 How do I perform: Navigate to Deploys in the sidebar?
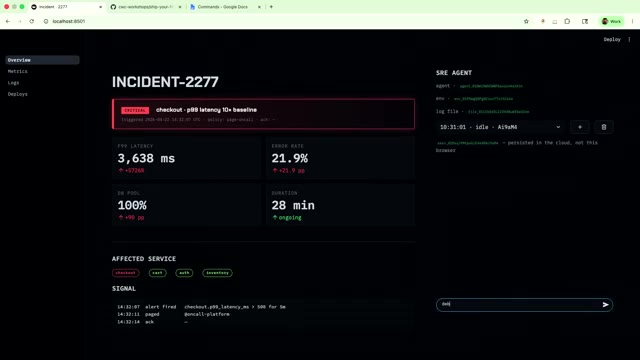(x=18, y=94)
